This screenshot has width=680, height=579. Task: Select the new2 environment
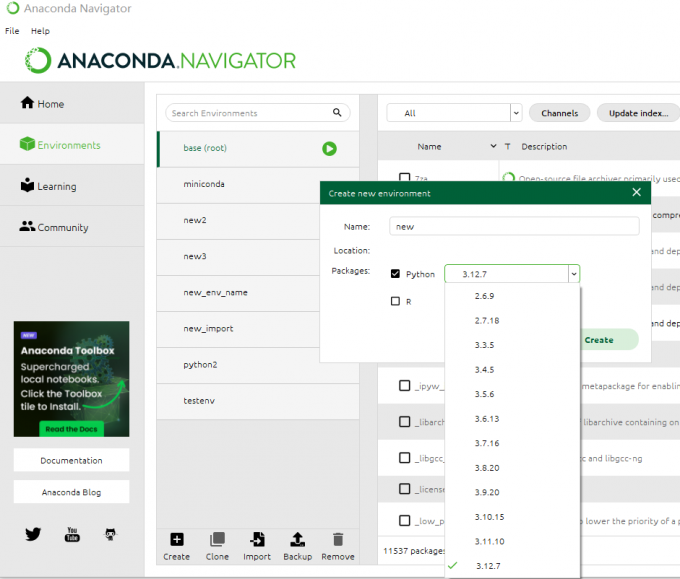[x=239, y=220]
